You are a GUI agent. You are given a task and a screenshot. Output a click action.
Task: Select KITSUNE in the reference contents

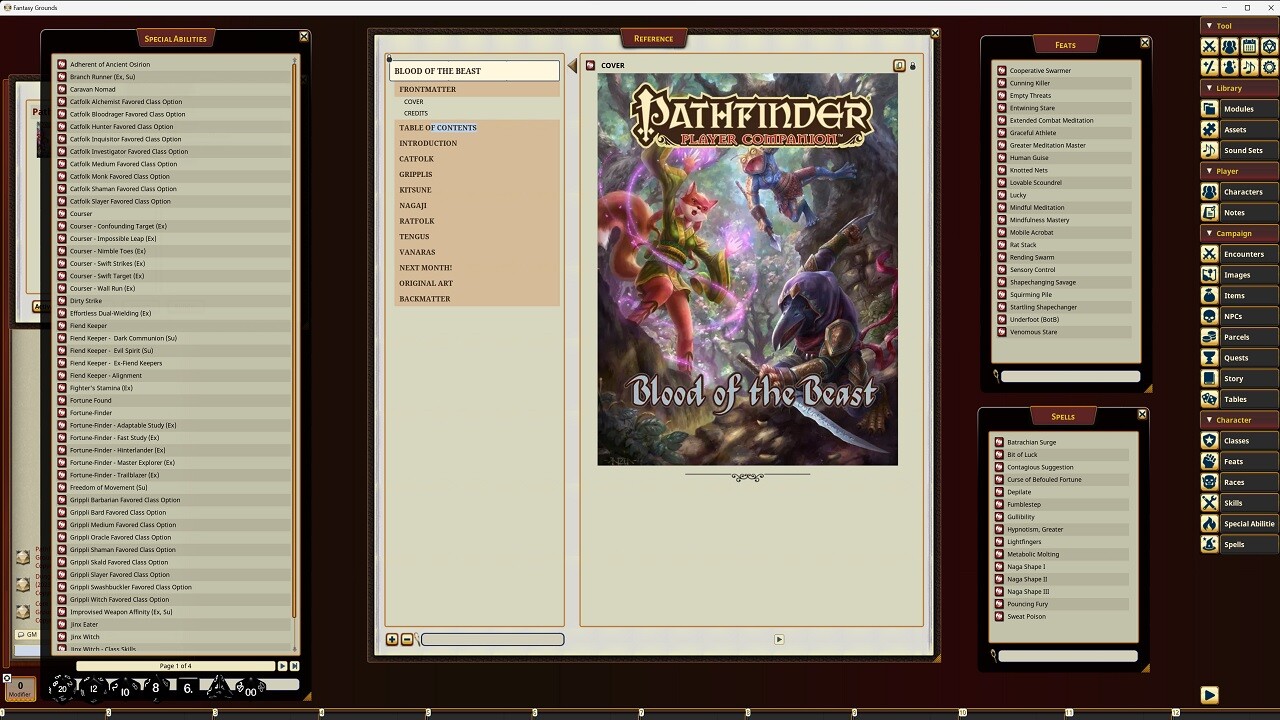pyautogui.click(x=415, y=189)
